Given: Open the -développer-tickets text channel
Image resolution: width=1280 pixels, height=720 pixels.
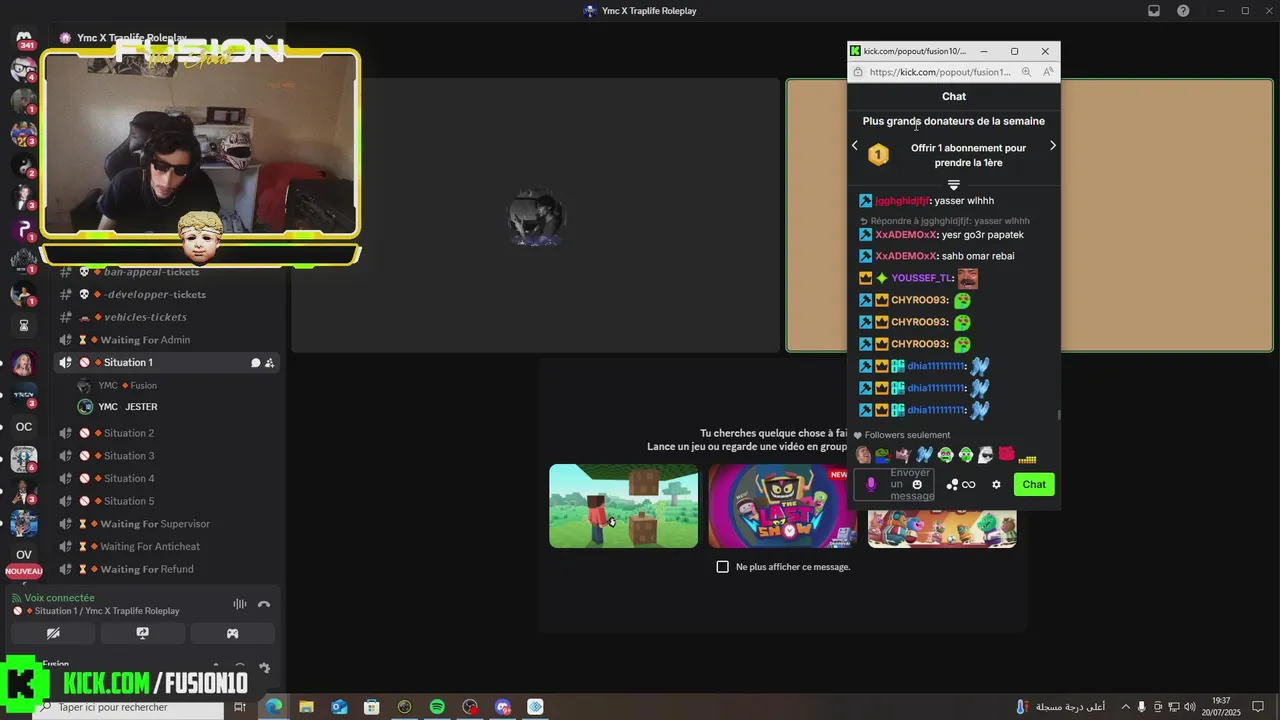Looking at the screenshot, I should (167, 295).
